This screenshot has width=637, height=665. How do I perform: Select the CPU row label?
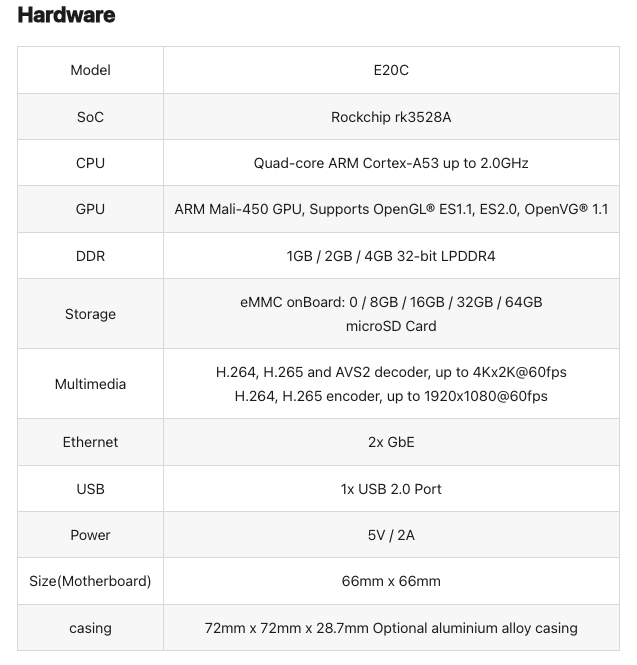click(x=90, y=163)
